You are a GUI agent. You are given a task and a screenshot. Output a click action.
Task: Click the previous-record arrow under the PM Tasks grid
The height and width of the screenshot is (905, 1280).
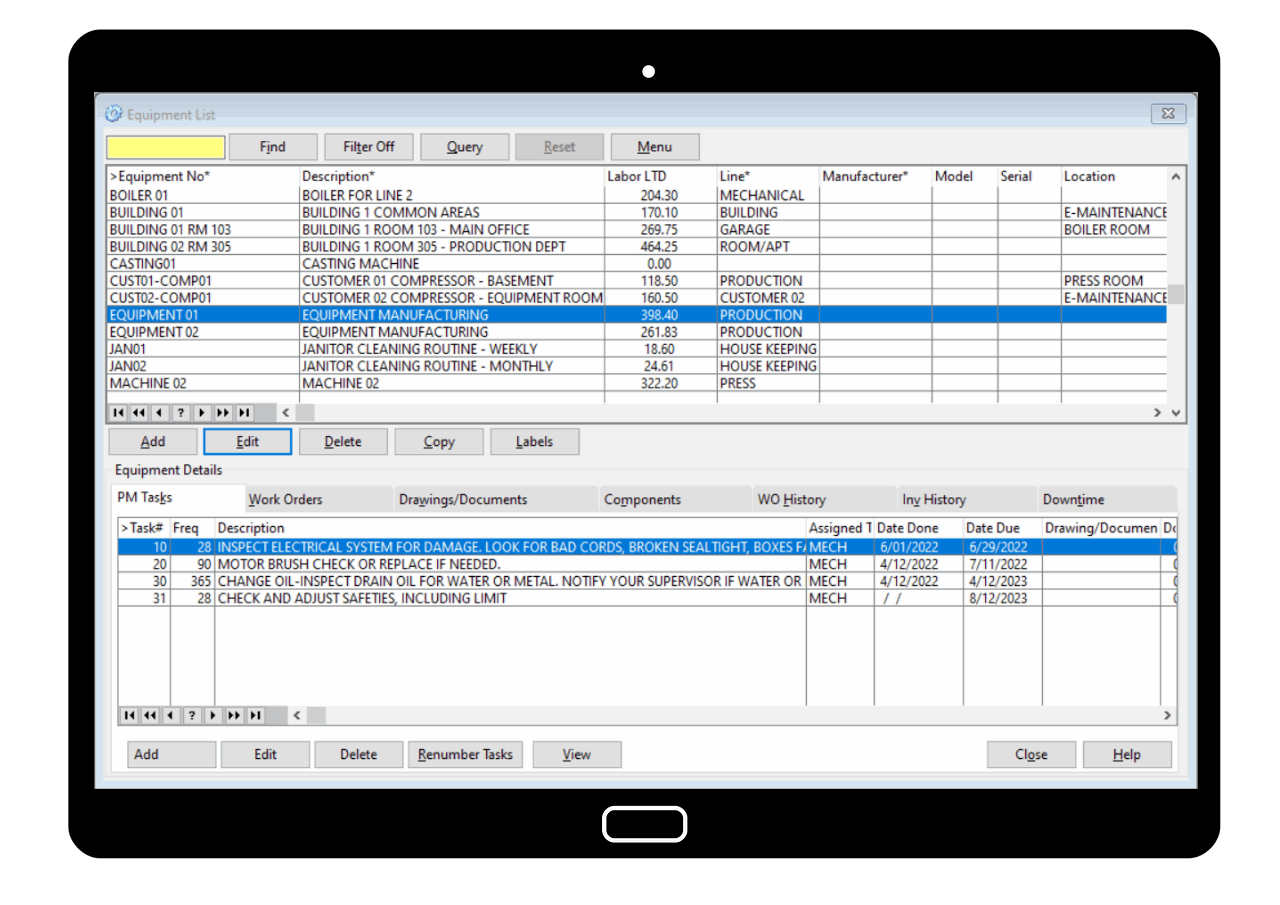[x=170, y=715]
